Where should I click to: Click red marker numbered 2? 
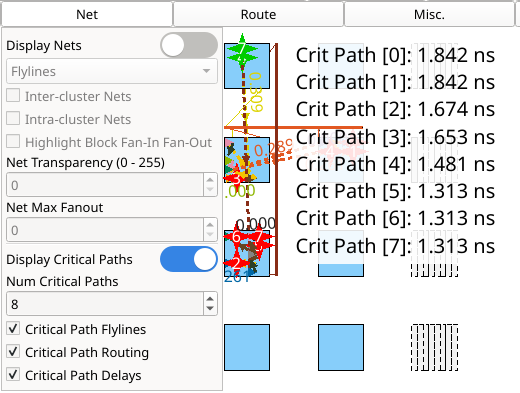pyautogui.click(x=236, y=263)
